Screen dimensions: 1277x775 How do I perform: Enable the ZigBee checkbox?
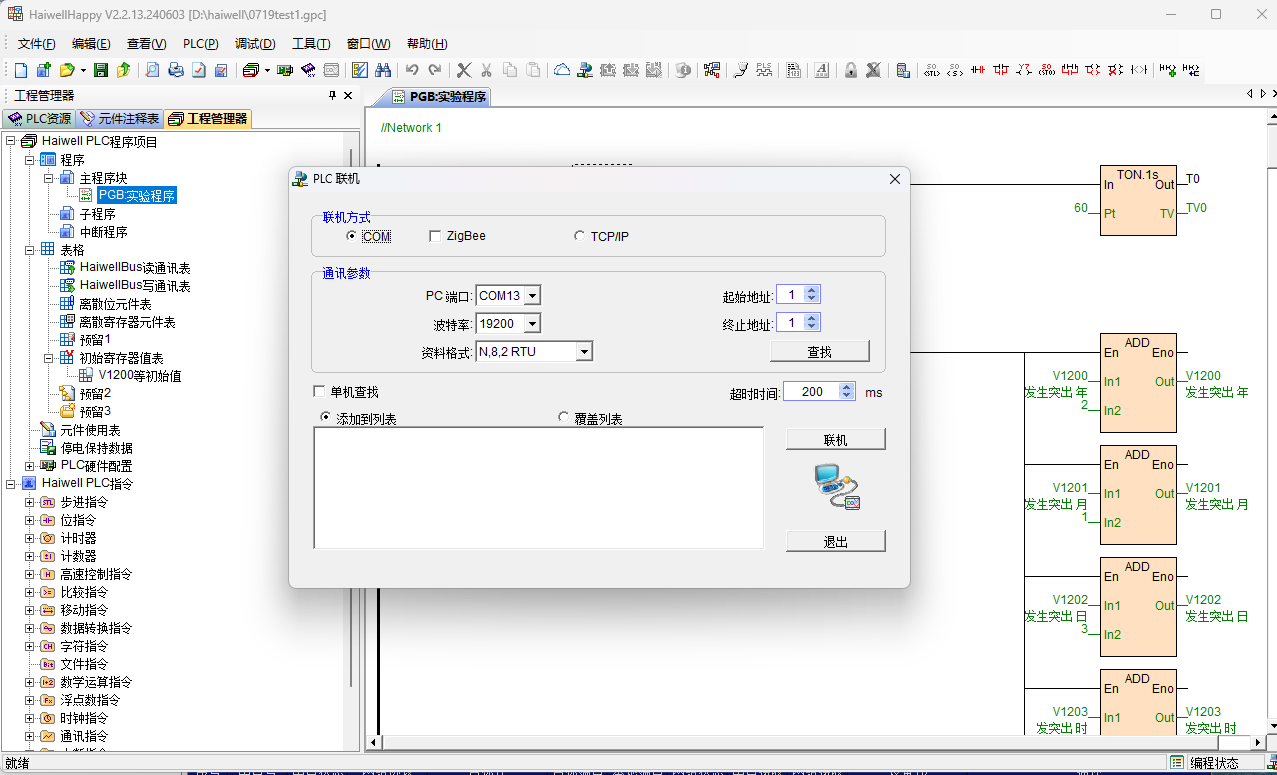coord(435,236)
